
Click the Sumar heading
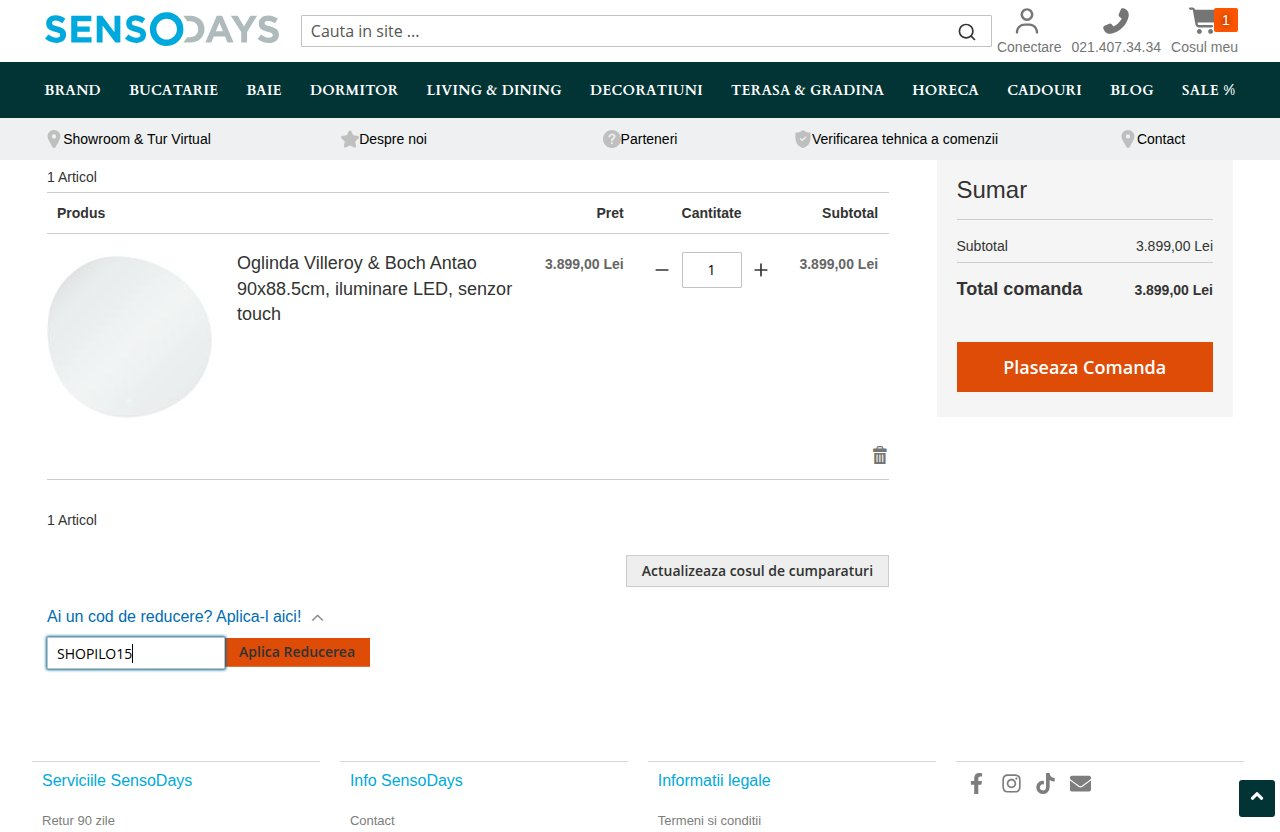992,190
